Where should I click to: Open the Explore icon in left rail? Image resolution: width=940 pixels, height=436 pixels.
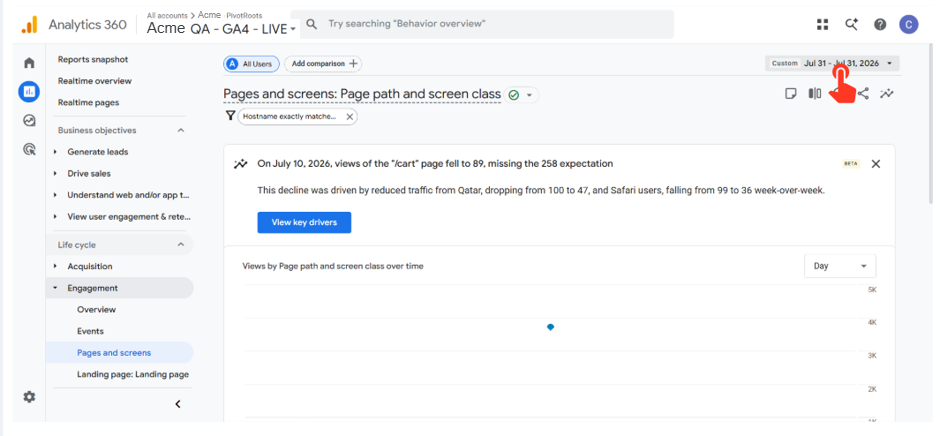click(x=29, y=121)
